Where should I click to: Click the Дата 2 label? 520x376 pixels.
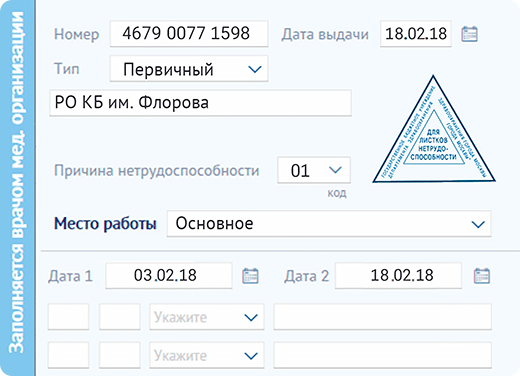point(307,276)
